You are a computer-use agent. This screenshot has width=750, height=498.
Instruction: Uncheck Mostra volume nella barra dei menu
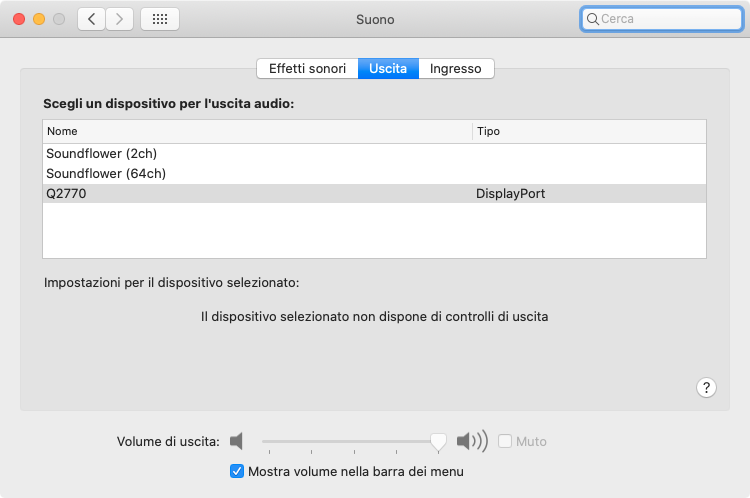(237, 471)
